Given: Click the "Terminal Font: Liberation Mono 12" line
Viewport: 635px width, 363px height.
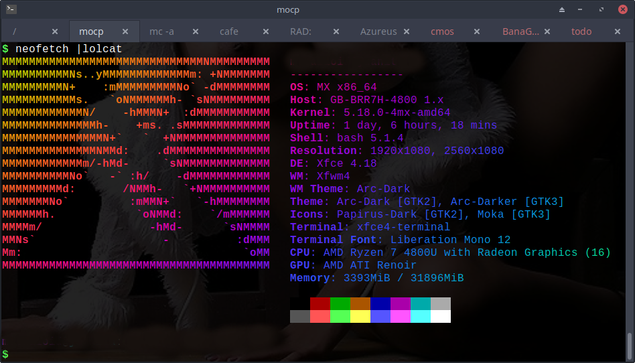Looking at the screenshot, I should point(400,240).
